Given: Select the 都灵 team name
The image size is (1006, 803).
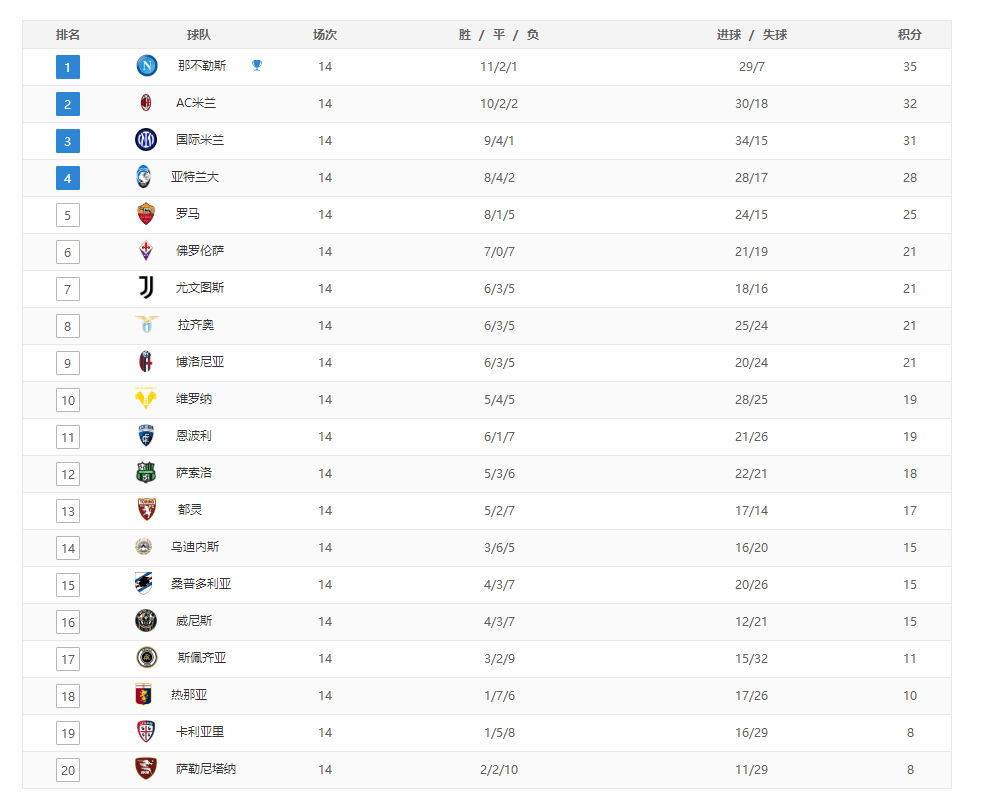Looking at the screenshot, I should (x=190, y=510).
